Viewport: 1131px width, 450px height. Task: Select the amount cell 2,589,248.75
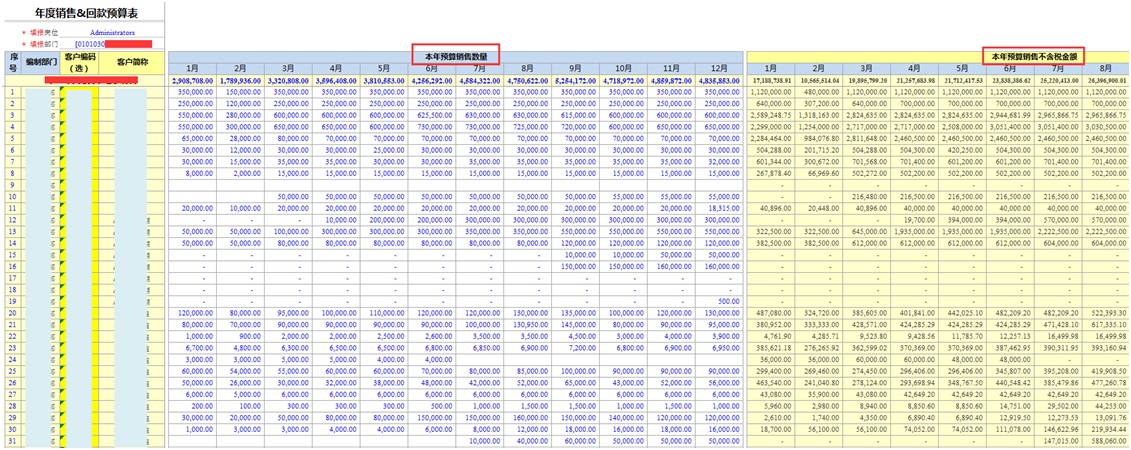(x=772, y=115)
